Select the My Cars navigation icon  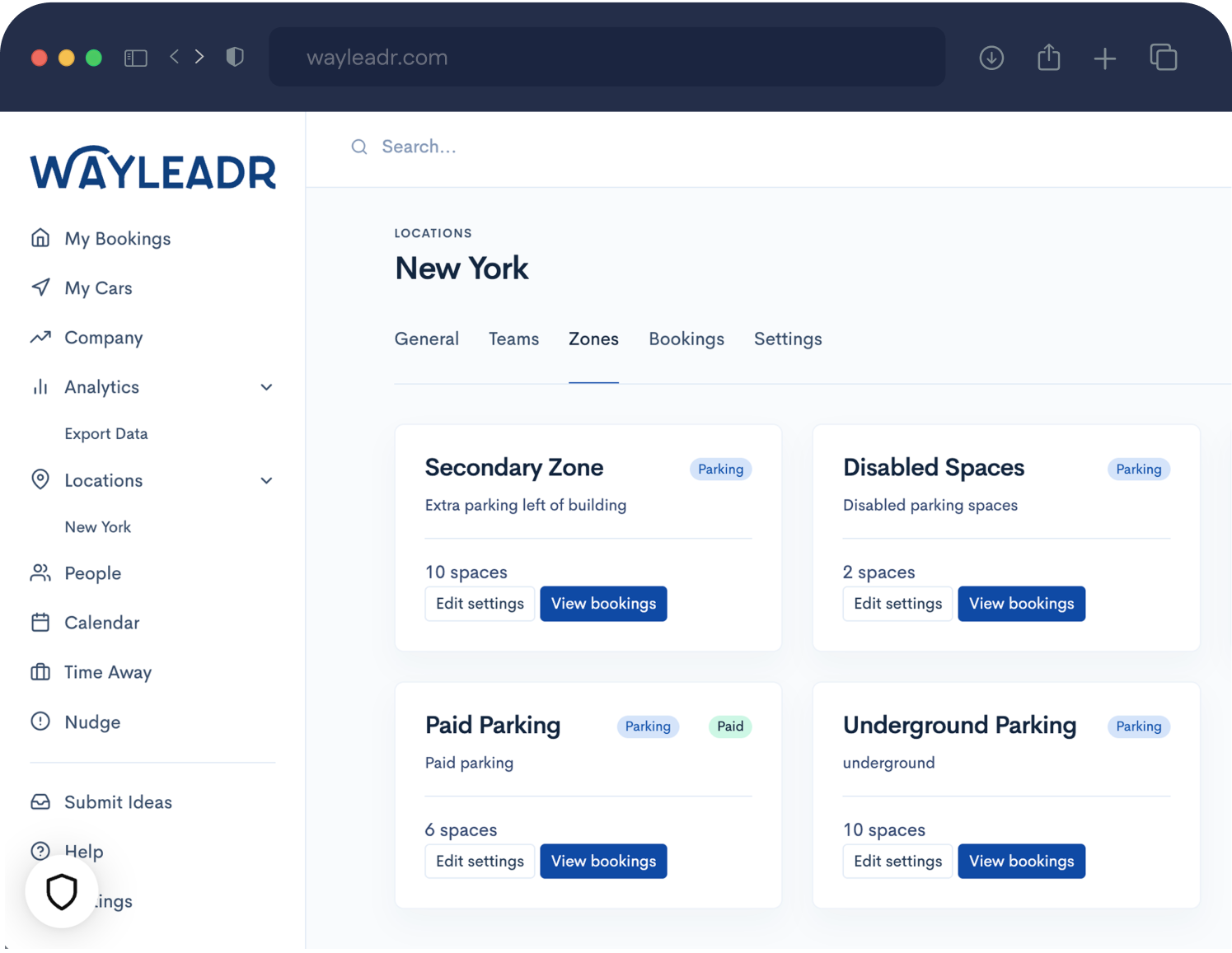click(x=40, y=287)
